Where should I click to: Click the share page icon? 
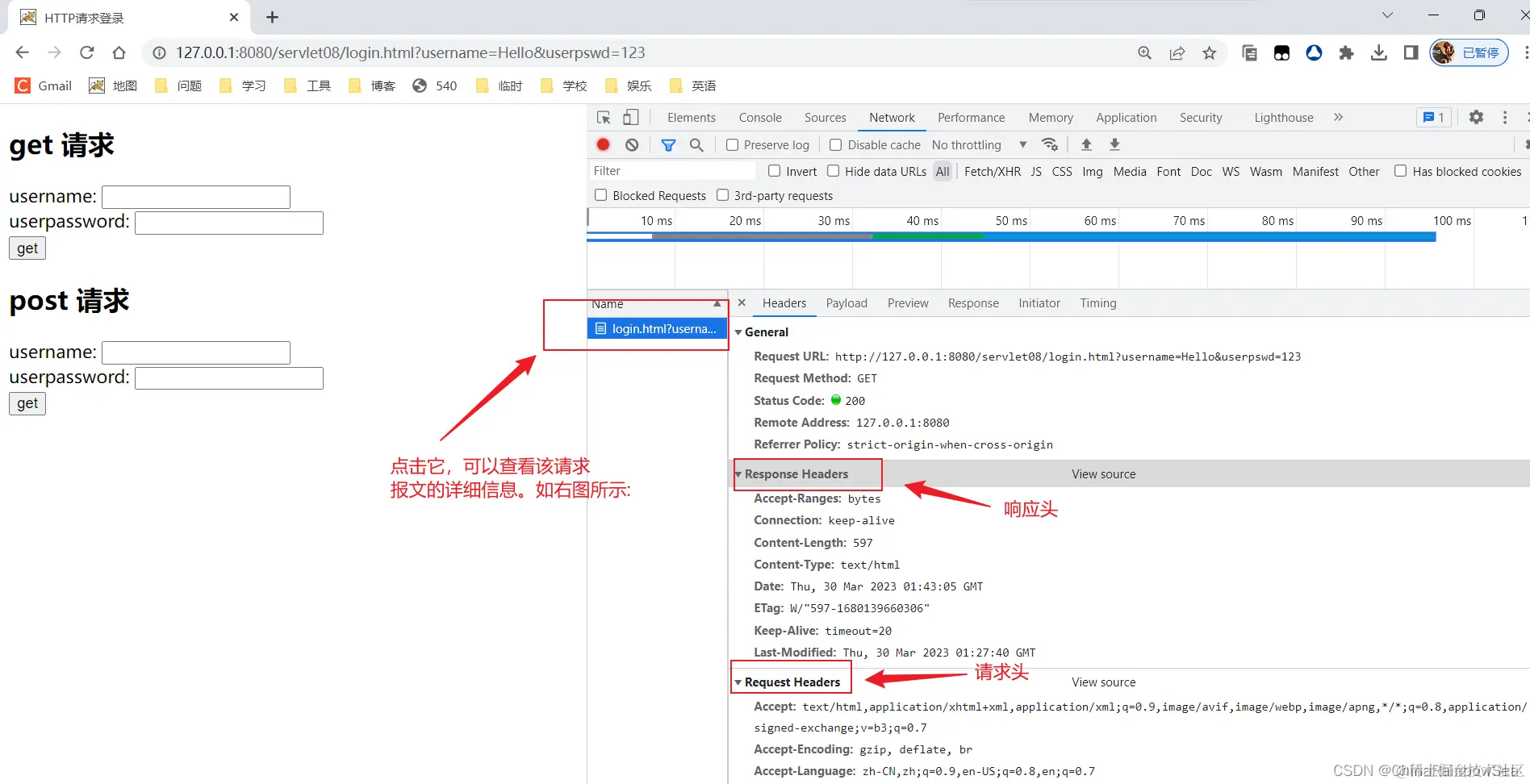[1177, 52]
